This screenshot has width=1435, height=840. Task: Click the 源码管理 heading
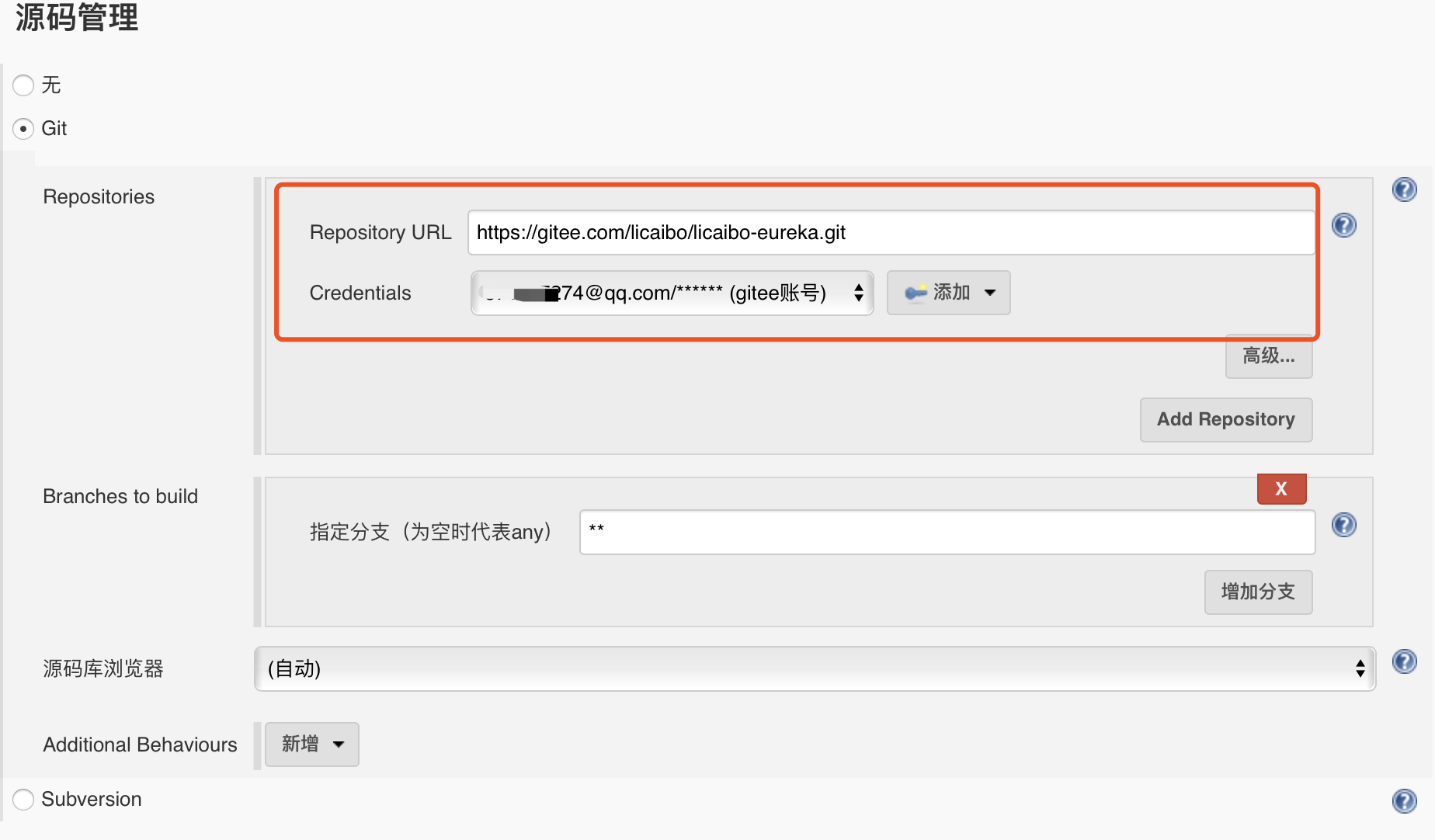[x=76, y=16]
